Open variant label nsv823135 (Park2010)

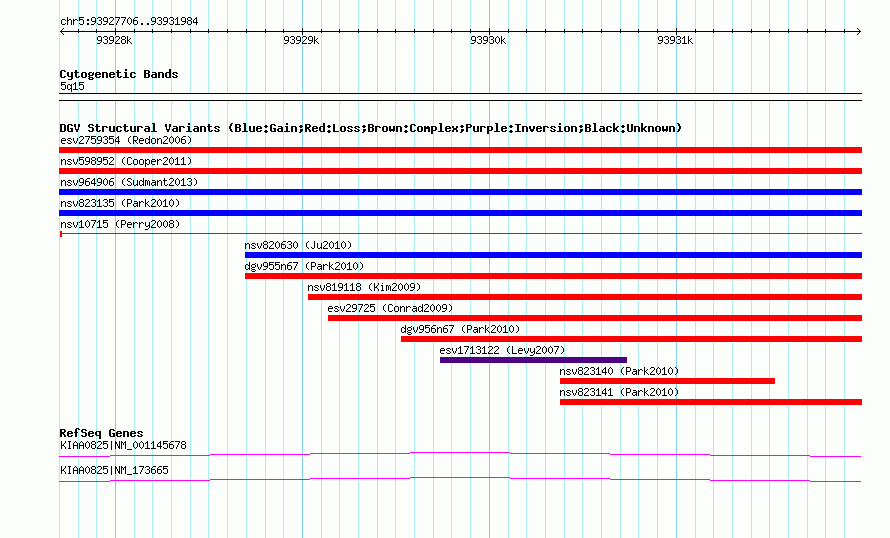[120, 203]
